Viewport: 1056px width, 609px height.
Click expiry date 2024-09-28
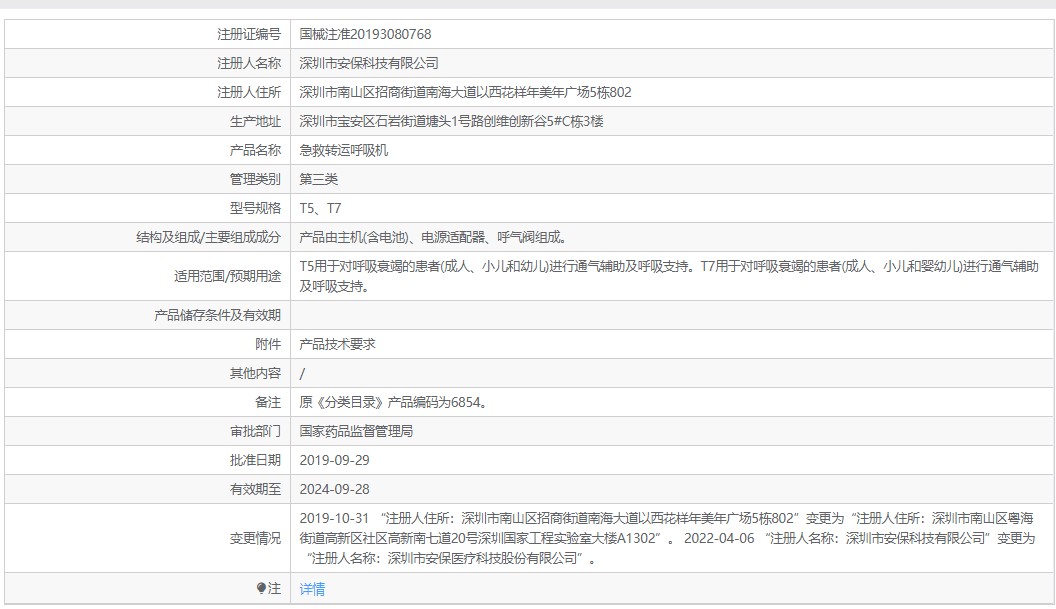(334, 489)
